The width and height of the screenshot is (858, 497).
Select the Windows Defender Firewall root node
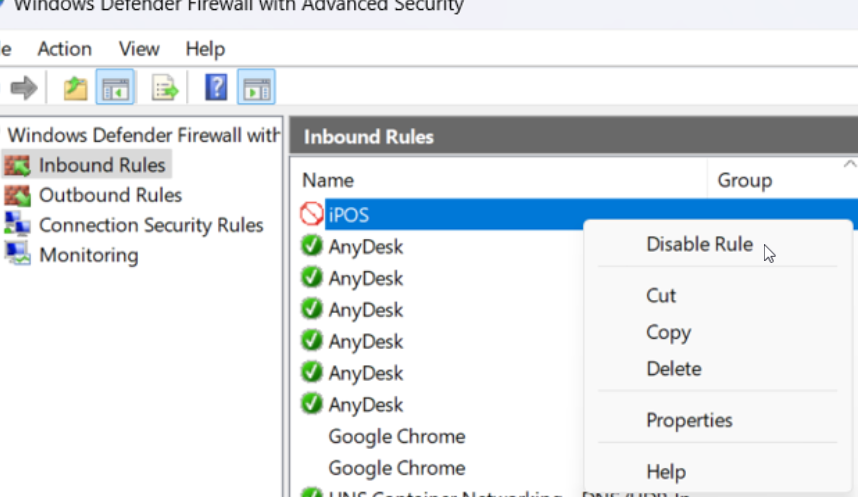143,135
